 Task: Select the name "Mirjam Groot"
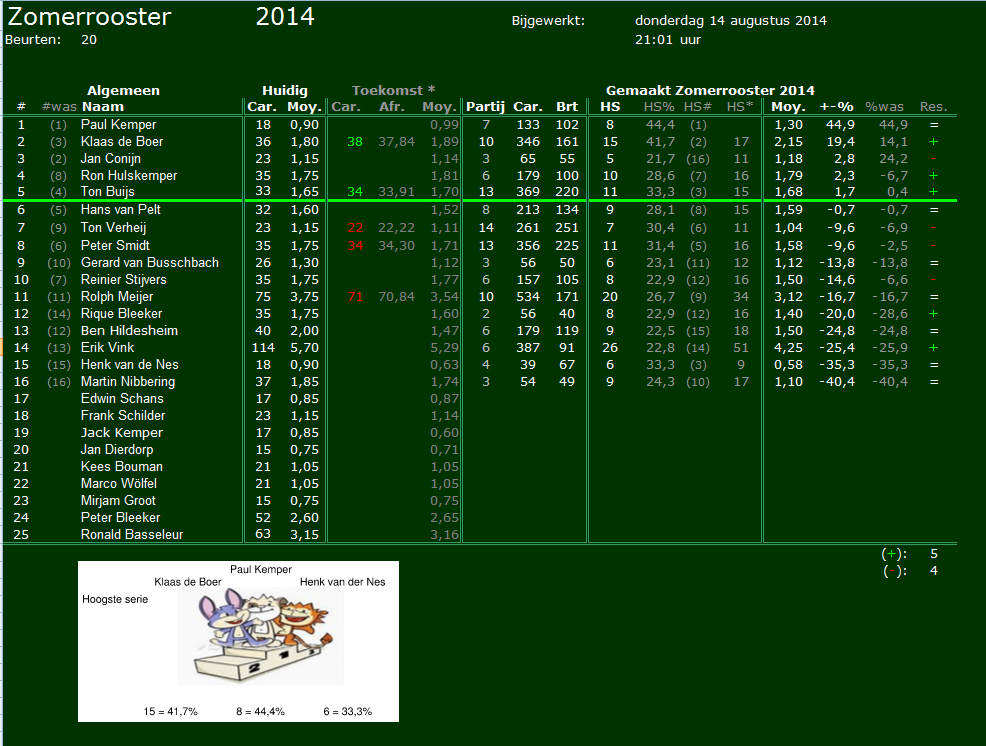(x=118, y=500)
